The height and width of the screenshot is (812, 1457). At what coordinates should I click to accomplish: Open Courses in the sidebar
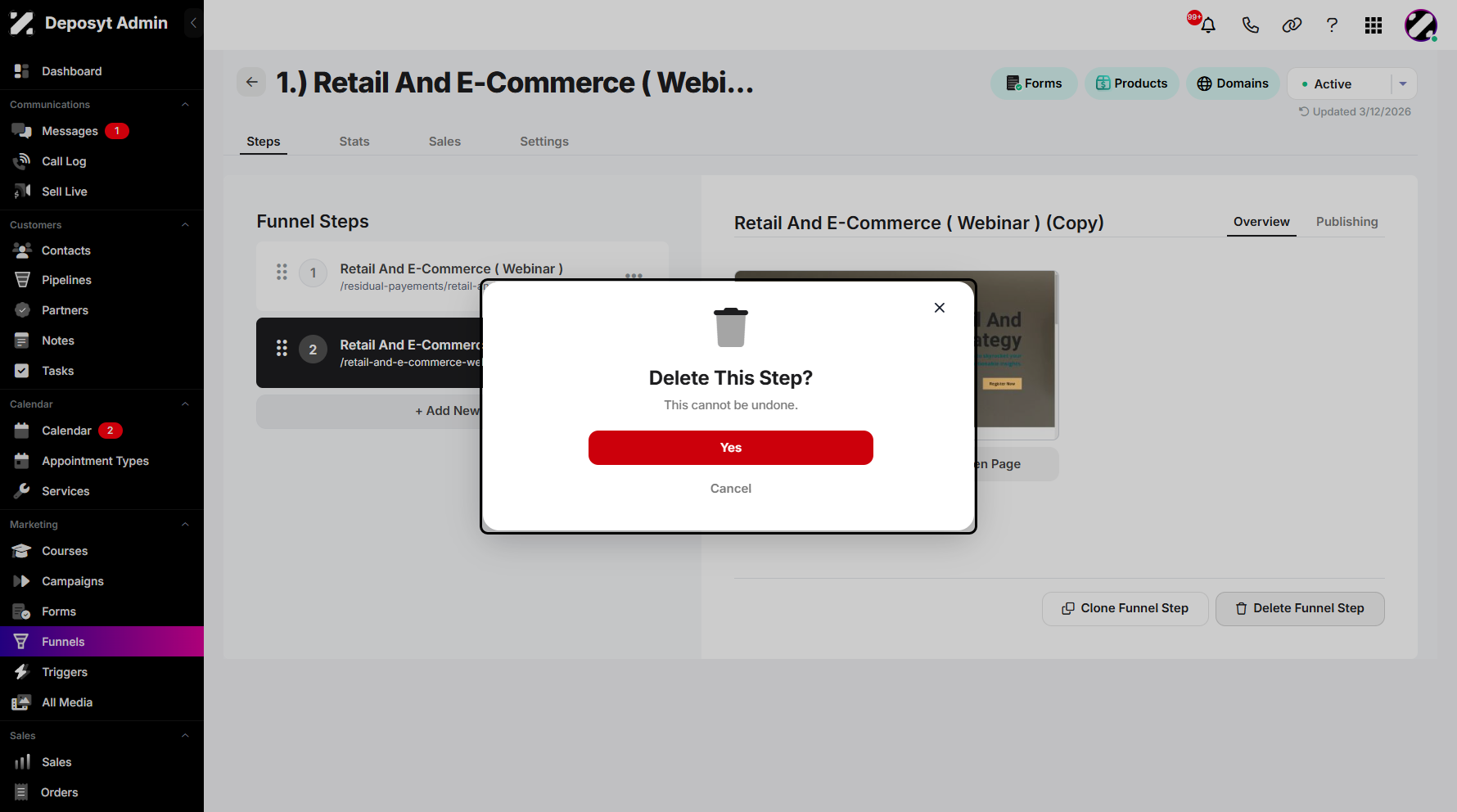coord(101,551)
